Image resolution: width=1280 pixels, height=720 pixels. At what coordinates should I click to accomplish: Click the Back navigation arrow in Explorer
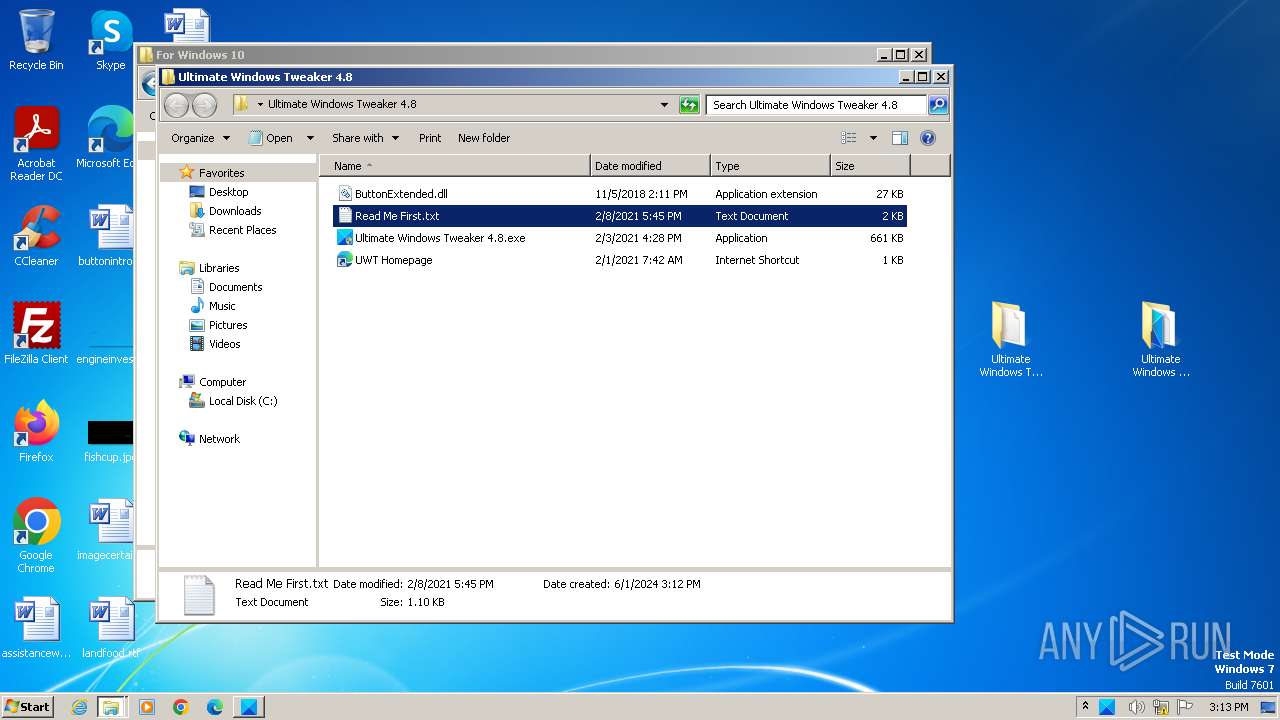point(176,104)
